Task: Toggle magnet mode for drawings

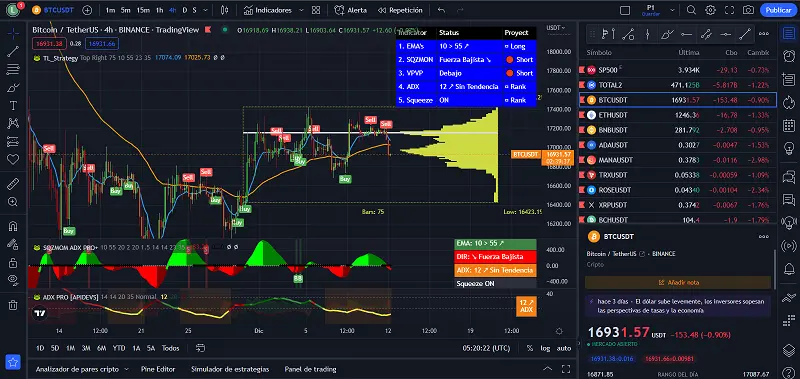Action: (13, 226)
